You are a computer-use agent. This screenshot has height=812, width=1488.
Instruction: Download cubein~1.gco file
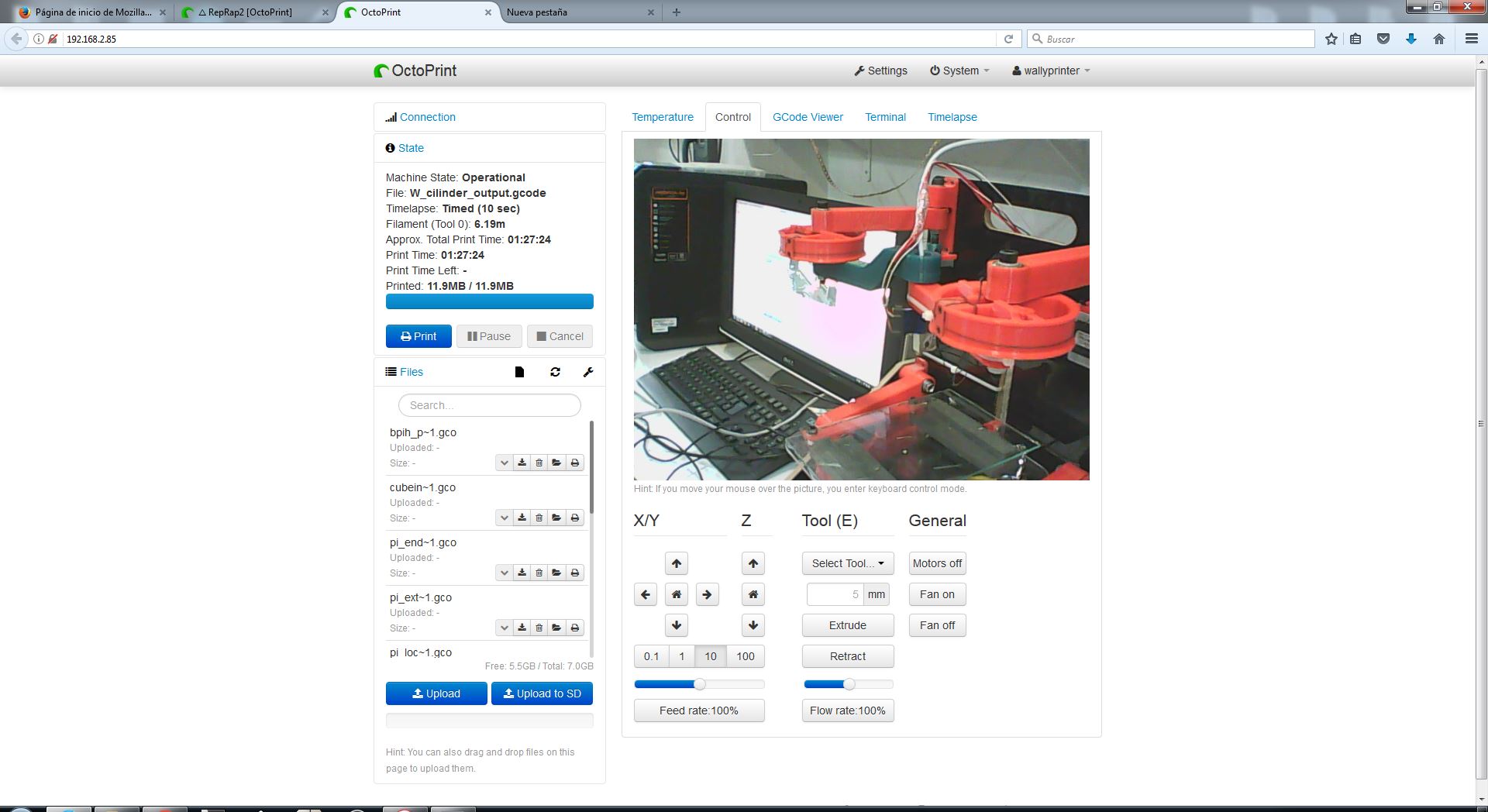pyautogui.click(x=522, y=518)
